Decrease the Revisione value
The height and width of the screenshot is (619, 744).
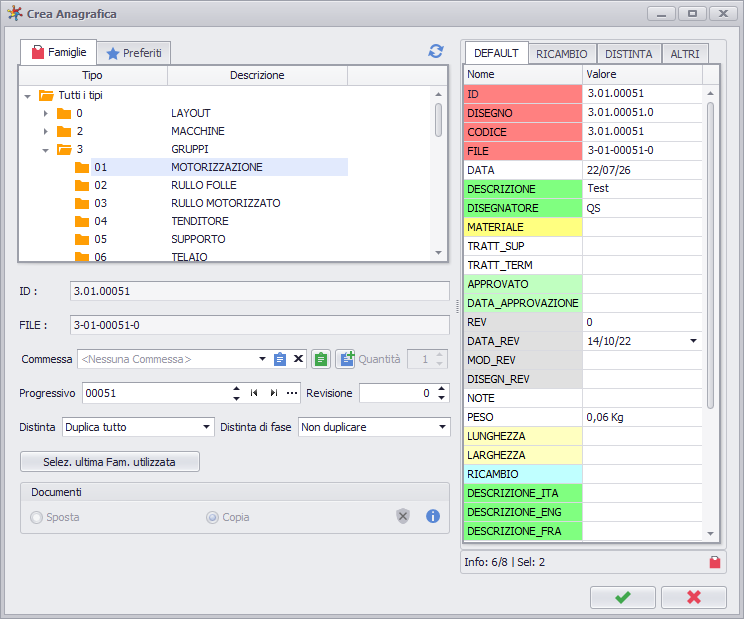442,397
